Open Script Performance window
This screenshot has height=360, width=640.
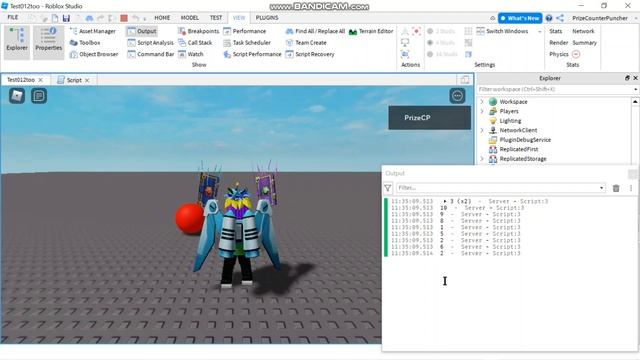coord(252,54)
